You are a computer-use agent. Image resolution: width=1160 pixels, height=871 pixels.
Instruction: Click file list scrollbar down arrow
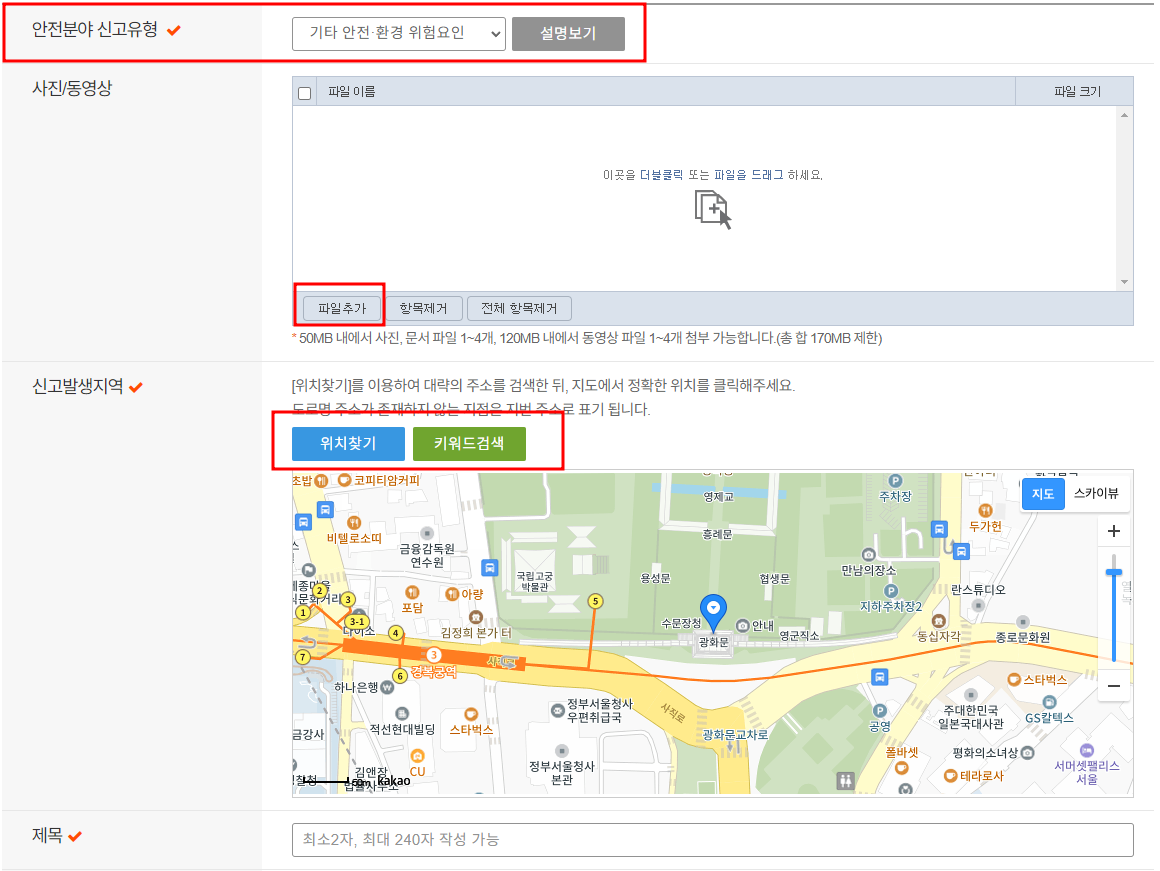pyautogui.click(x=1124, y=282)
